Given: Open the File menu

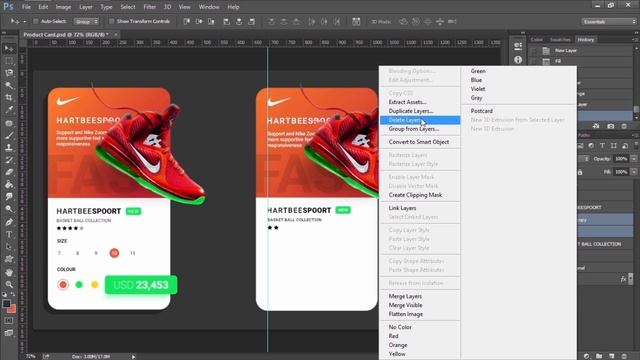Looking at the screenshot, I should pyautogui.click(x=26, y=7).
